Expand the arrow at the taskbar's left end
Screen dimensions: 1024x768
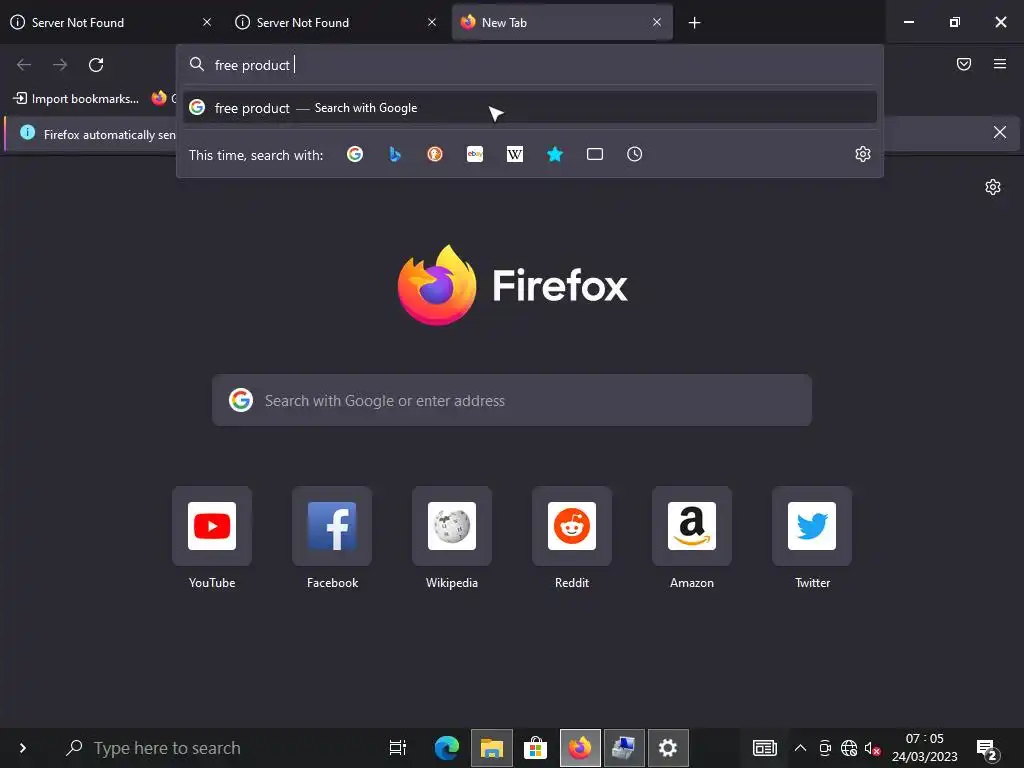coord(23,748)
